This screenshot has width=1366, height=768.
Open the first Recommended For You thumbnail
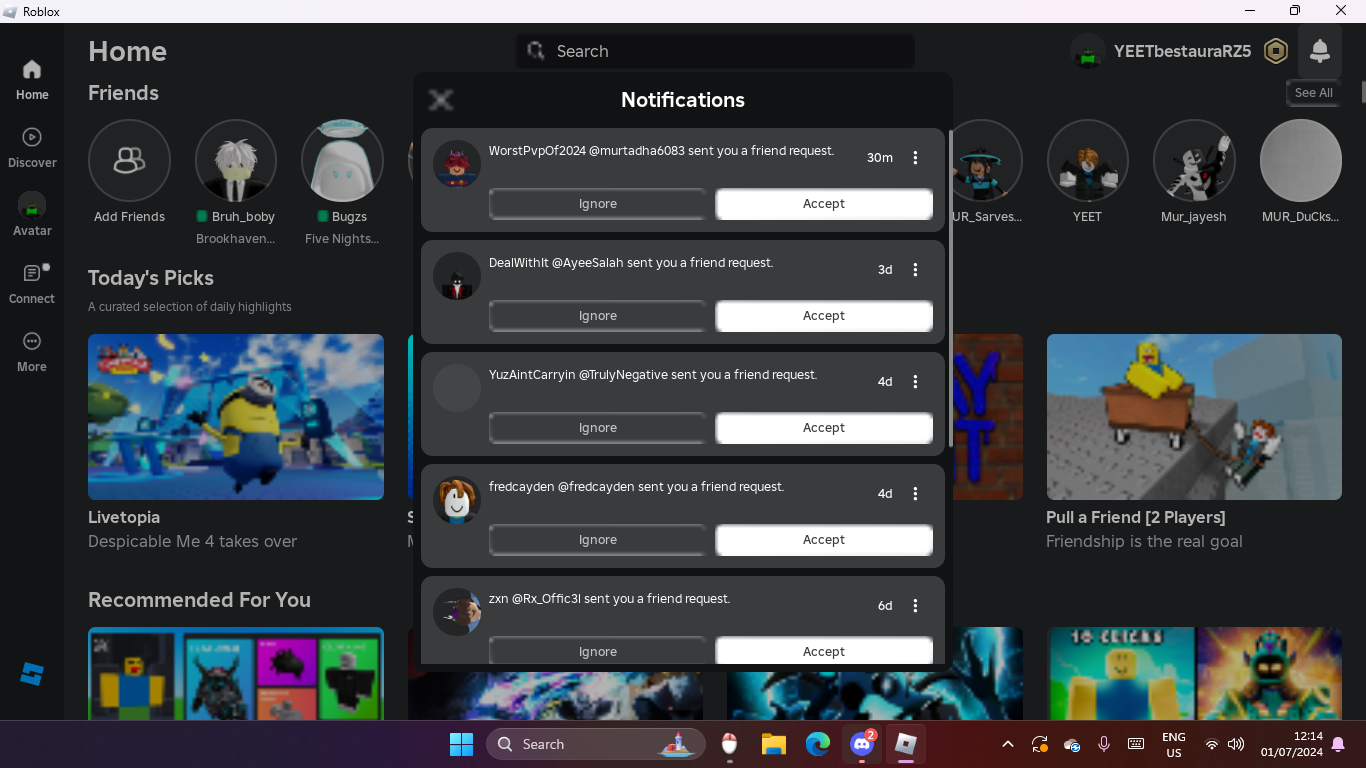click(236, 673)
